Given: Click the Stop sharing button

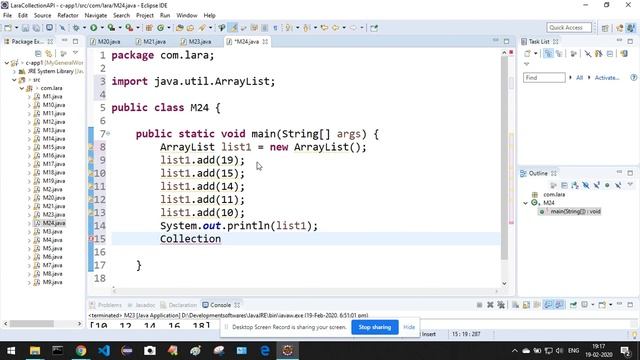Looking at the screenshot, I should click(x=375, y=327).
